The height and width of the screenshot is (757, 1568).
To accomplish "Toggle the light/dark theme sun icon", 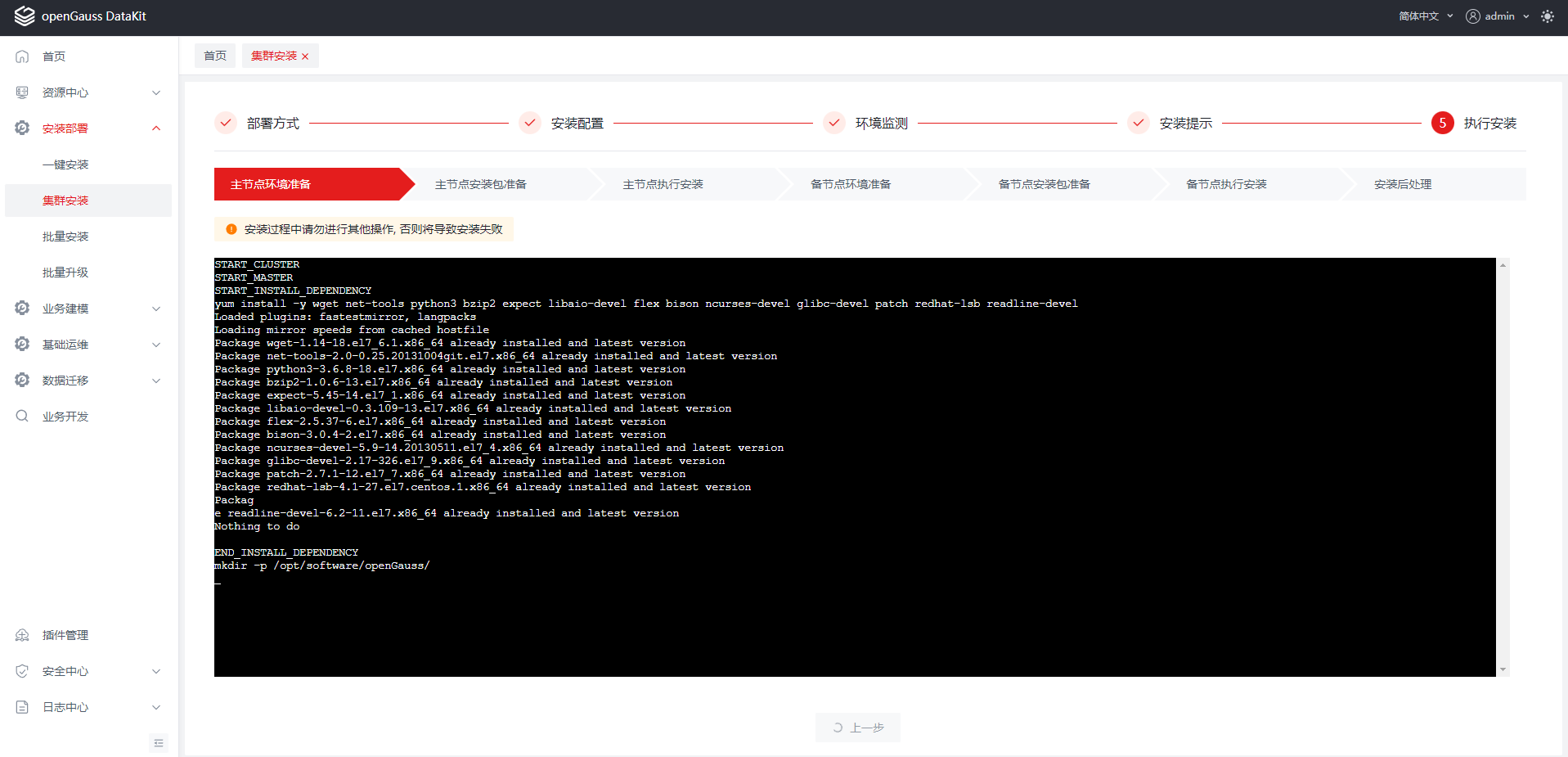I will [x=1547, y=16].
